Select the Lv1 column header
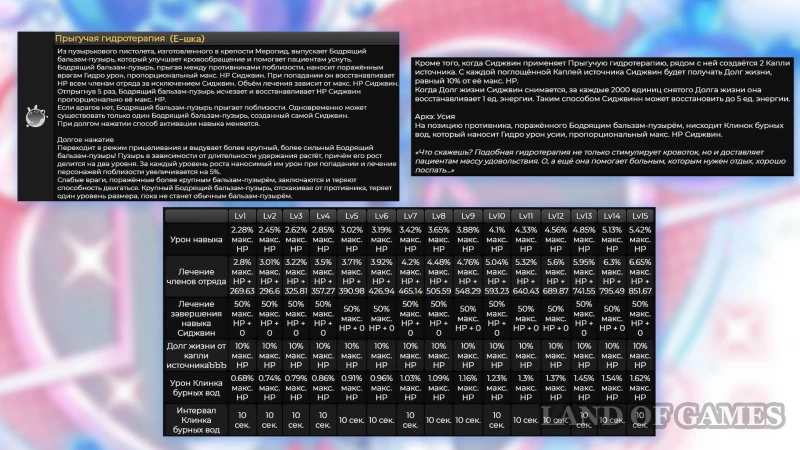Screen dimensions: 800x450 point(240,216)
